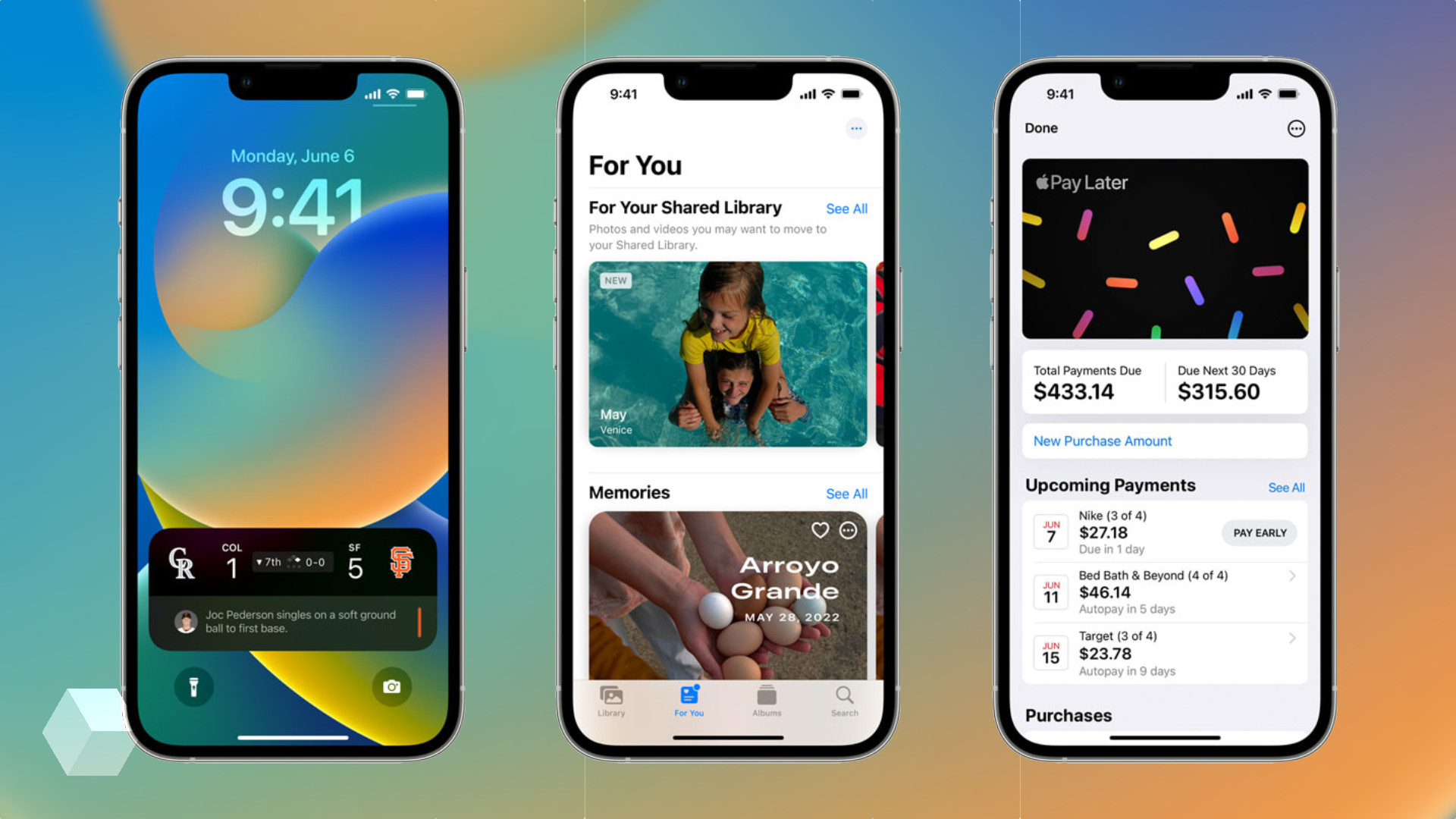Tap See All for Memories section
Screen dimensions: 1456x819
(845, 493)
